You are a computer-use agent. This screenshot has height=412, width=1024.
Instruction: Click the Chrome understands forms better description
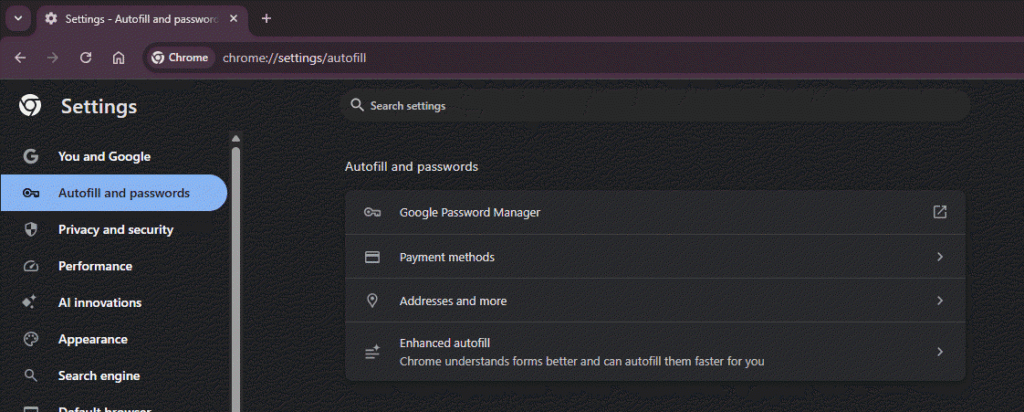(581, 361)
